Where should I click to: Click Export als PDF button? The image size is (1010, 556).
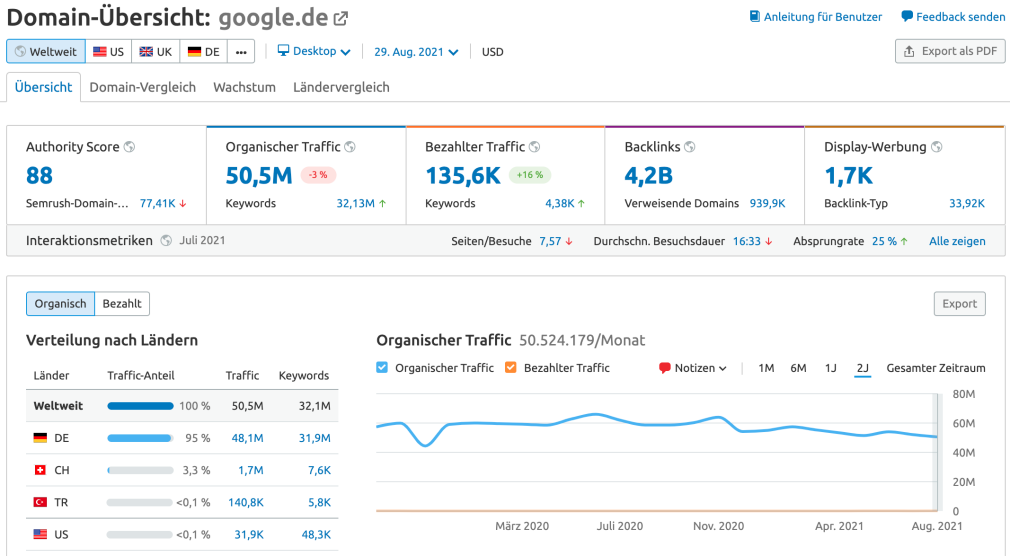(x=950, y=51)
